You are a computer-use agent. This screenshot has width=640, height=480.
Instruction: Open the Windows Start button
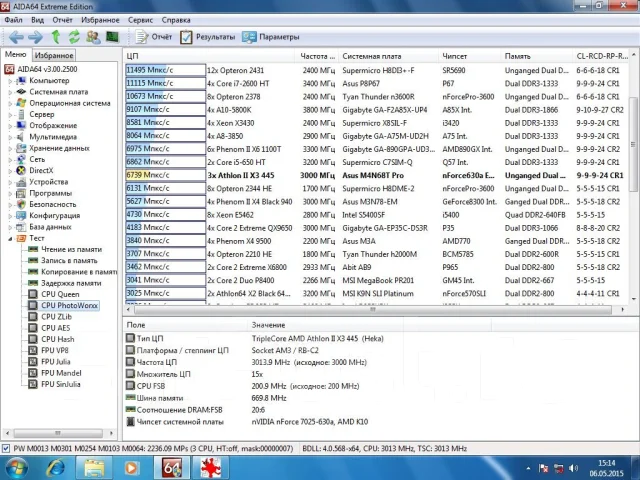(x=16, y=468)
